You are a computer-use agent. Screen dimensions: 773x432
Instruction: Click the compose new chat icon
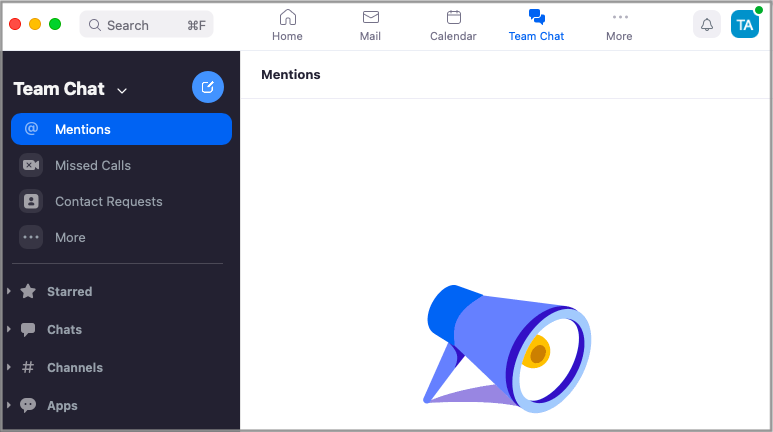tap(208, 88)
